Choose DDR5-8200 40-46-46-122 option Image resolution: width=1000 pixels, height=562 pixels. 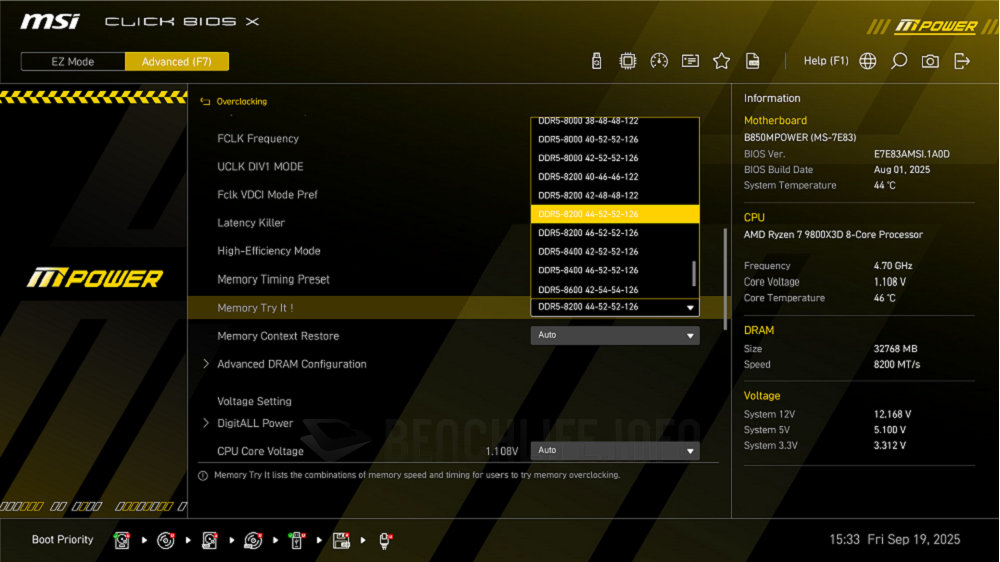(x=615, y=177)
